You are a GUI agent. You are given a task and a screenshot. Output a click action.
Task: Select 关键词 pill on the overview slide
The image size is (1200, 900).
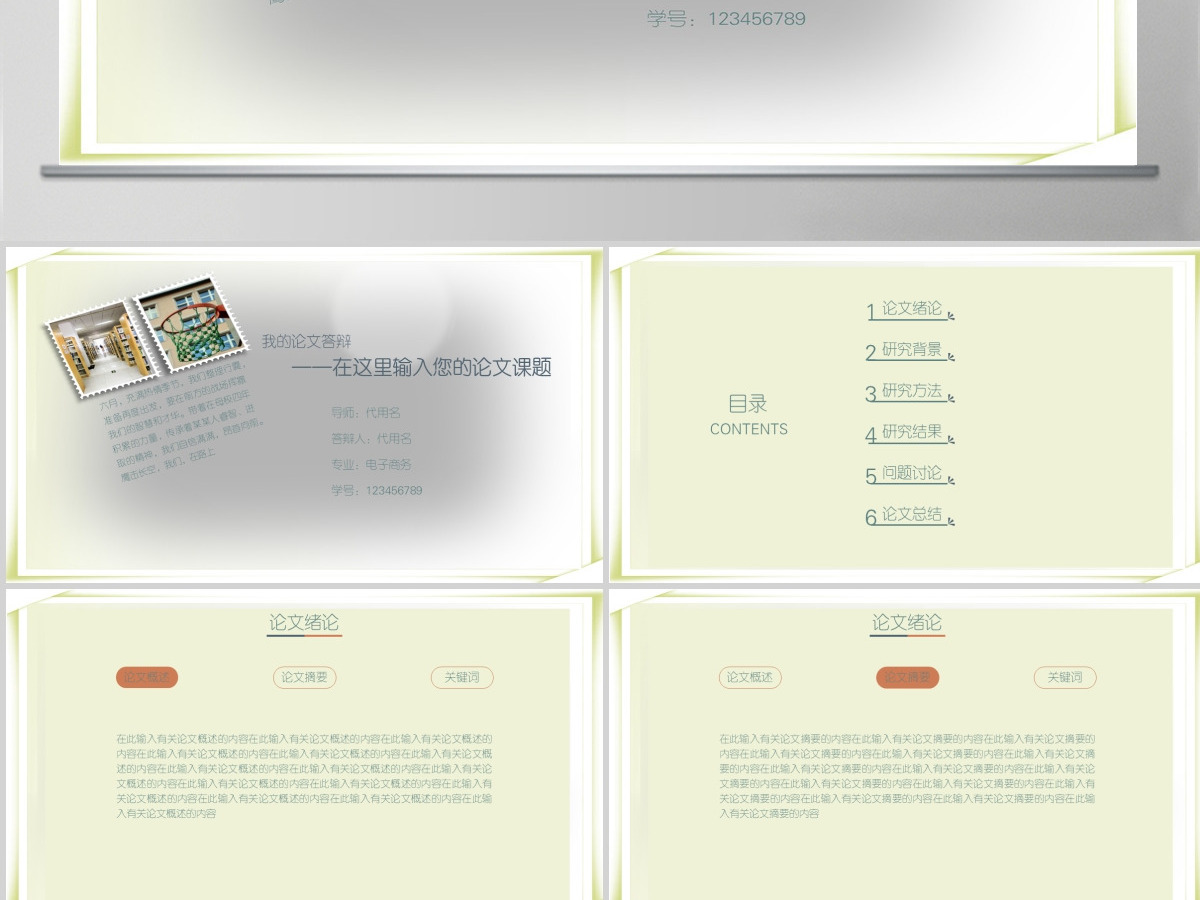click(x=462, y=677)
